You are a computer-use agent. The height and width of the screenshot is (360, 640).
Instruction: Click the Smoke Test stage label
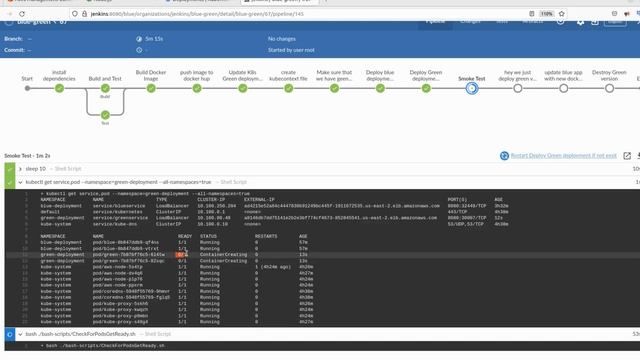[x=472, y=79]
